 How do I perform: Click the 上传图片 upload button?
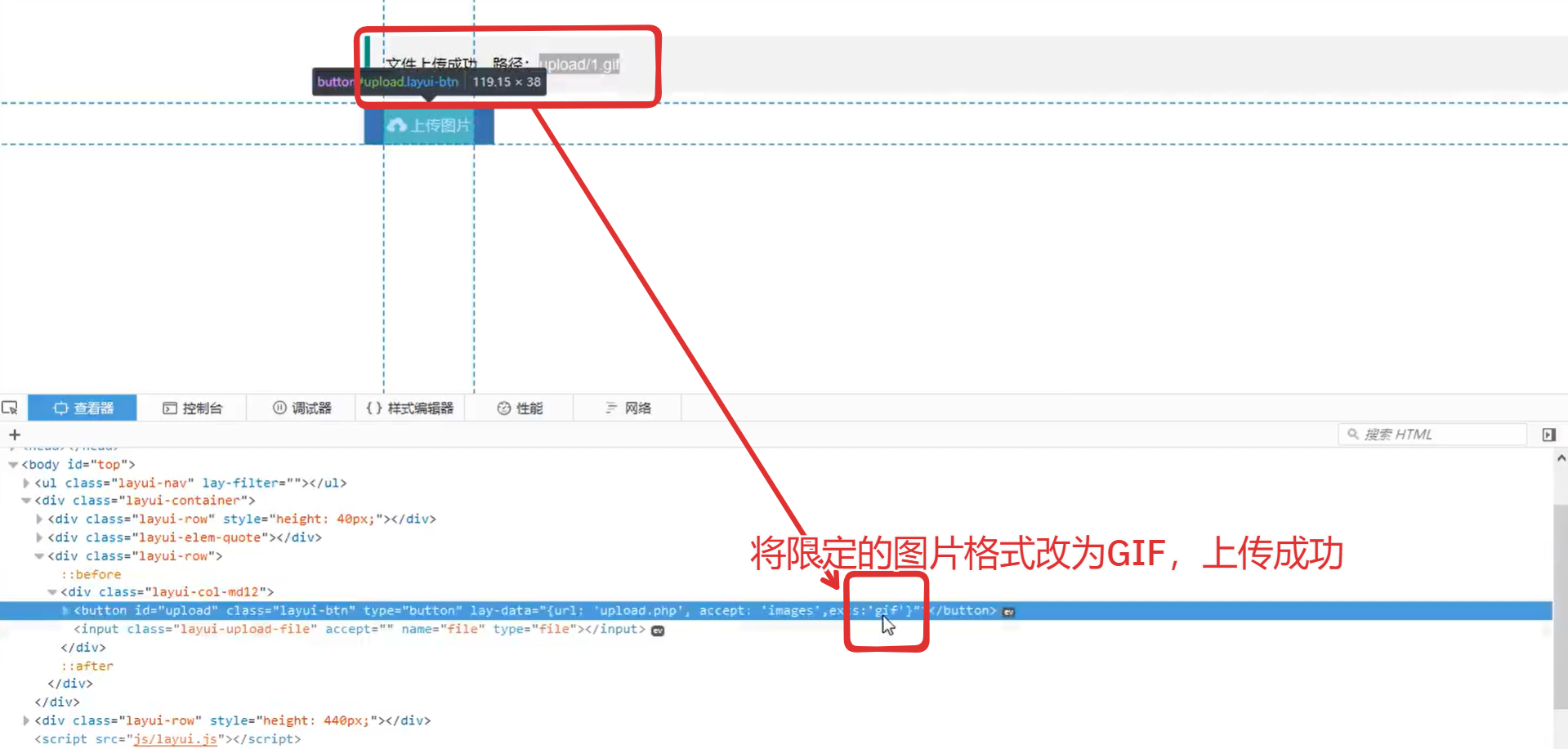pyautogui.click(x=429, y=126)
